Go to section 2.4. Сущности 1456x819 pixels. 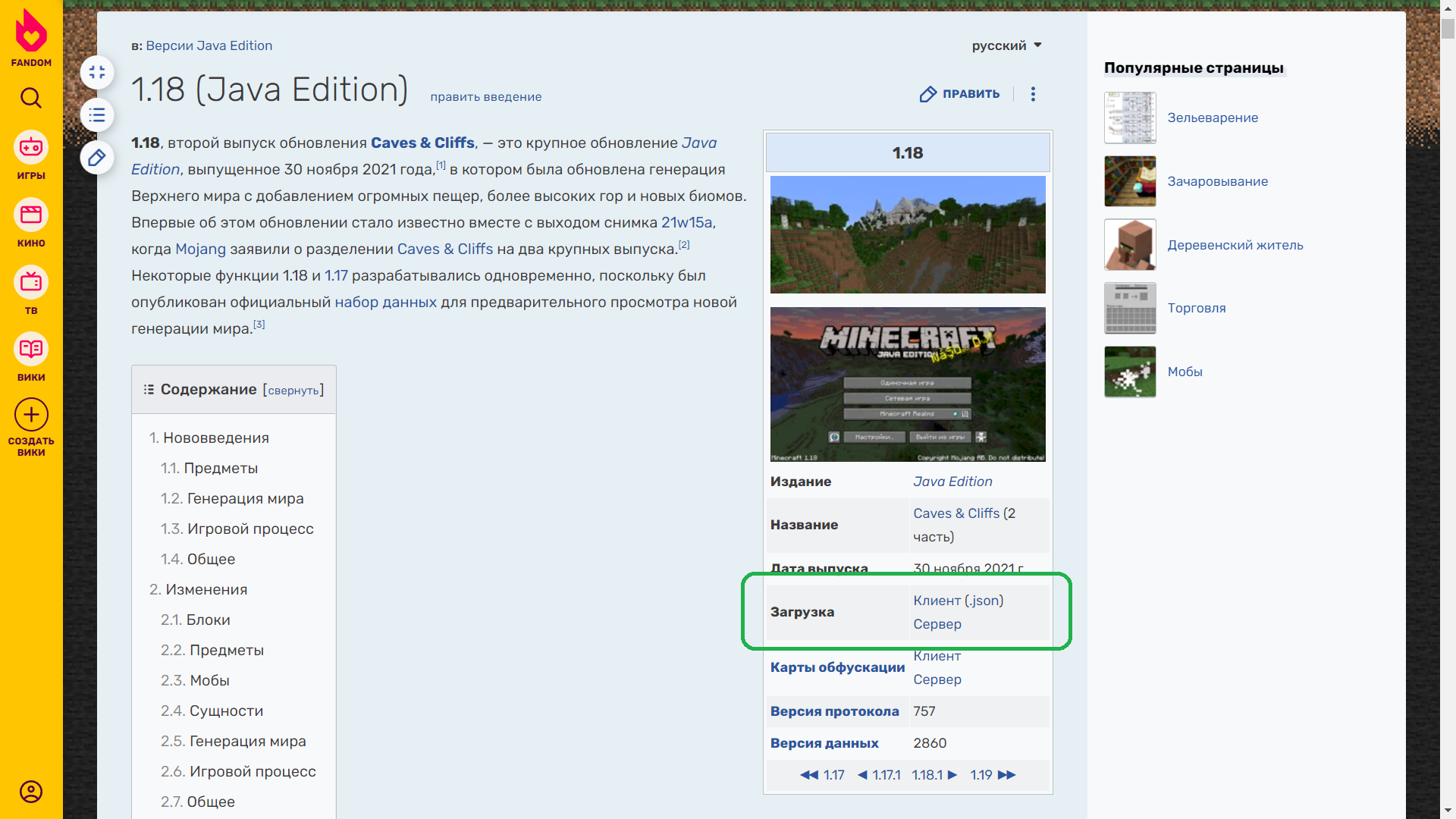[x=212, y=711]
